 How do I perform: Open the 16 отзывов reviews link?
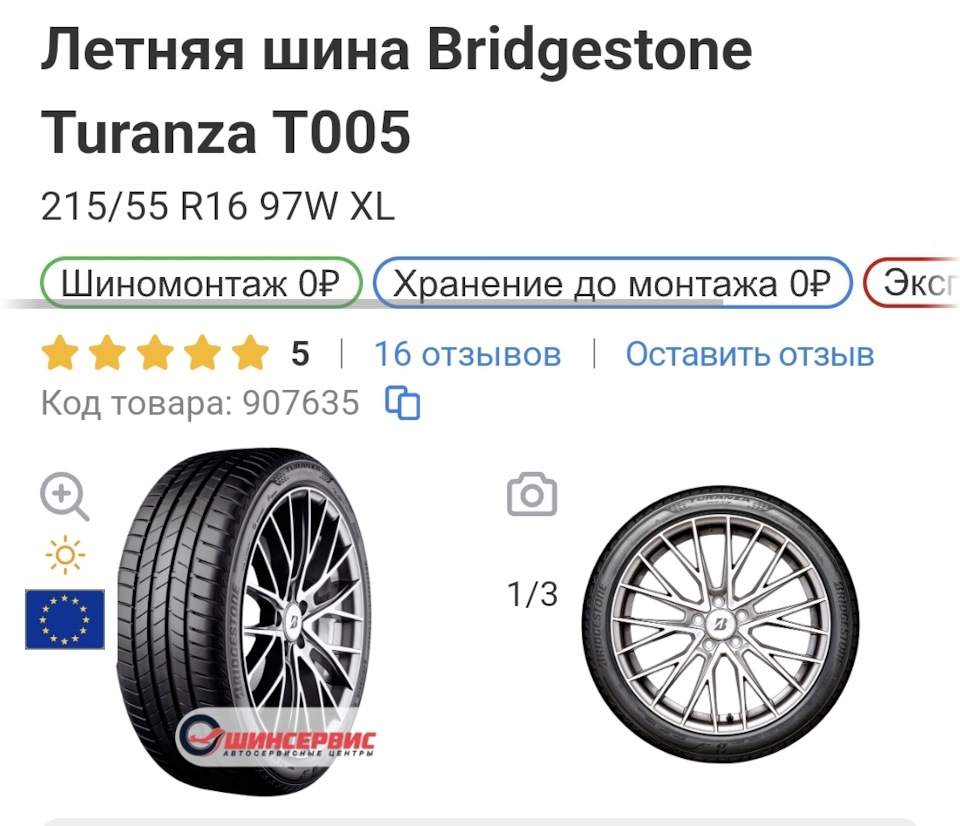467,354
